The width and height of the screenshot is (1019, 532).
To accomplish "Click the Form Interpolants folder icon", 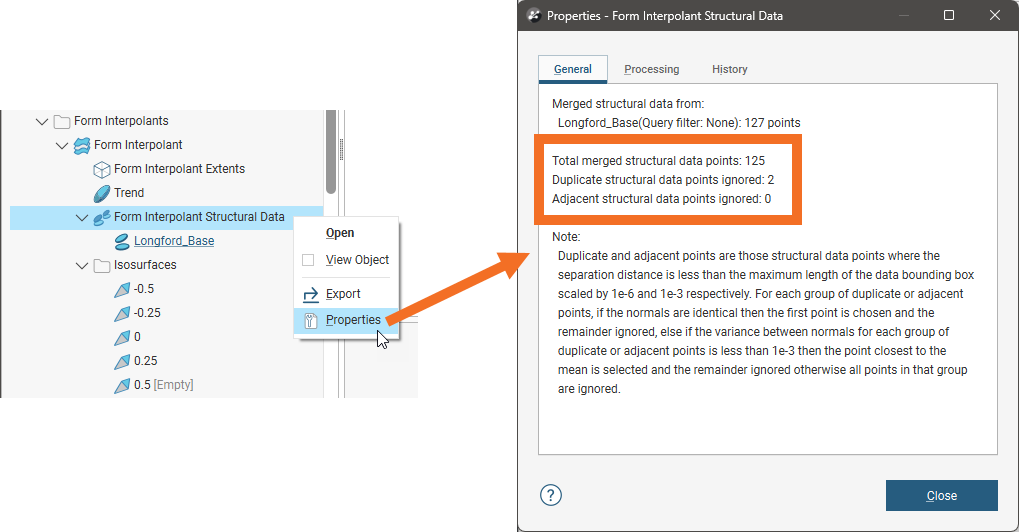I will click(62, 121).
